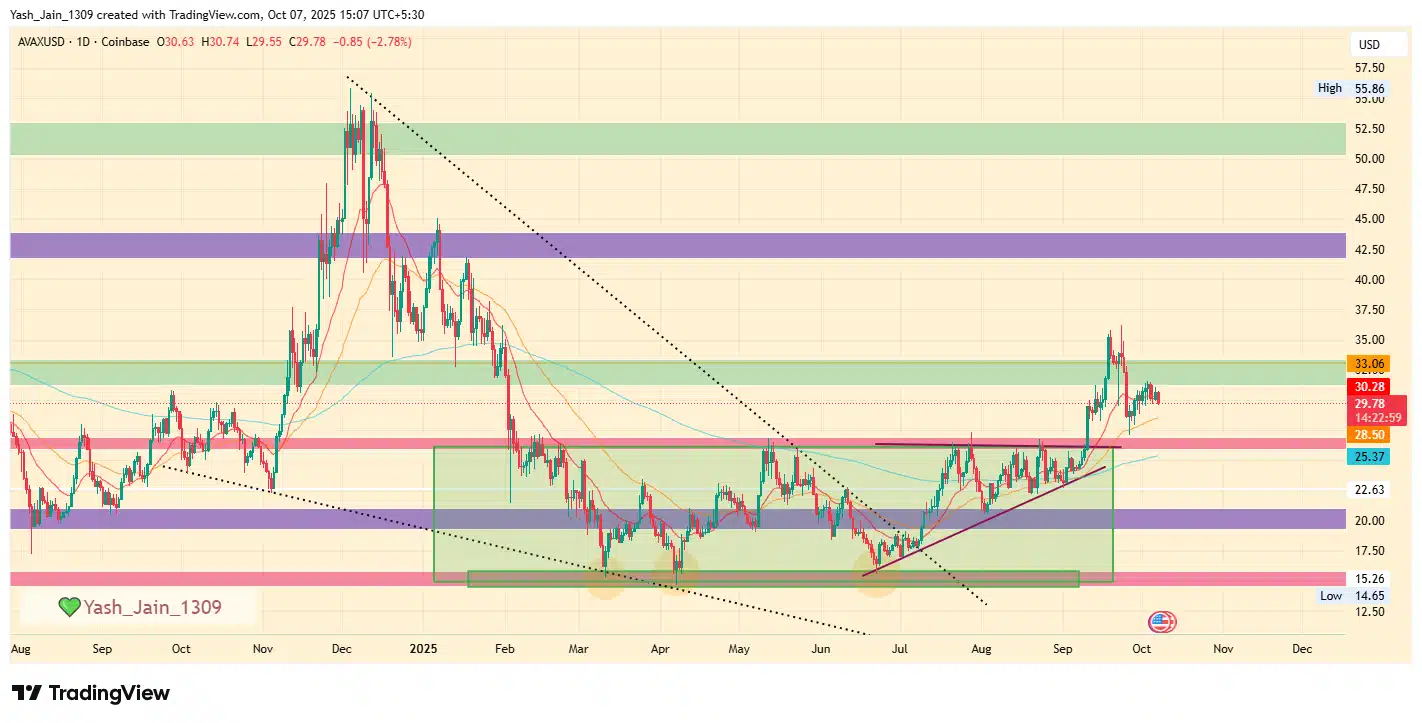
Task: Click the 15.26 price label on axis
Action: pos(1368,579)
